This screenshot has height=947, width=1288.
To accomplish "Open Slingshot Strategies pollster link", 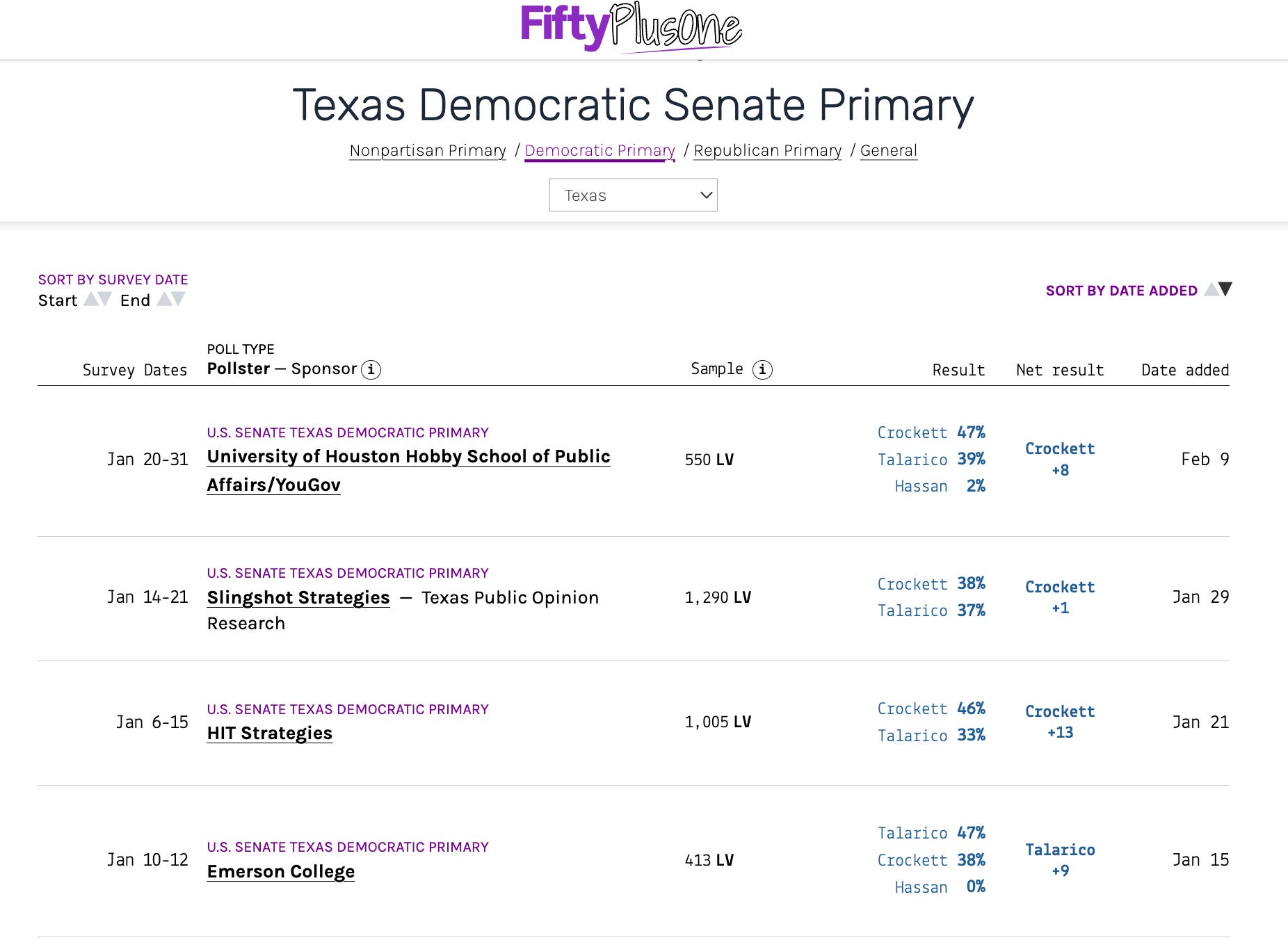I will click(x=298, y=597).
